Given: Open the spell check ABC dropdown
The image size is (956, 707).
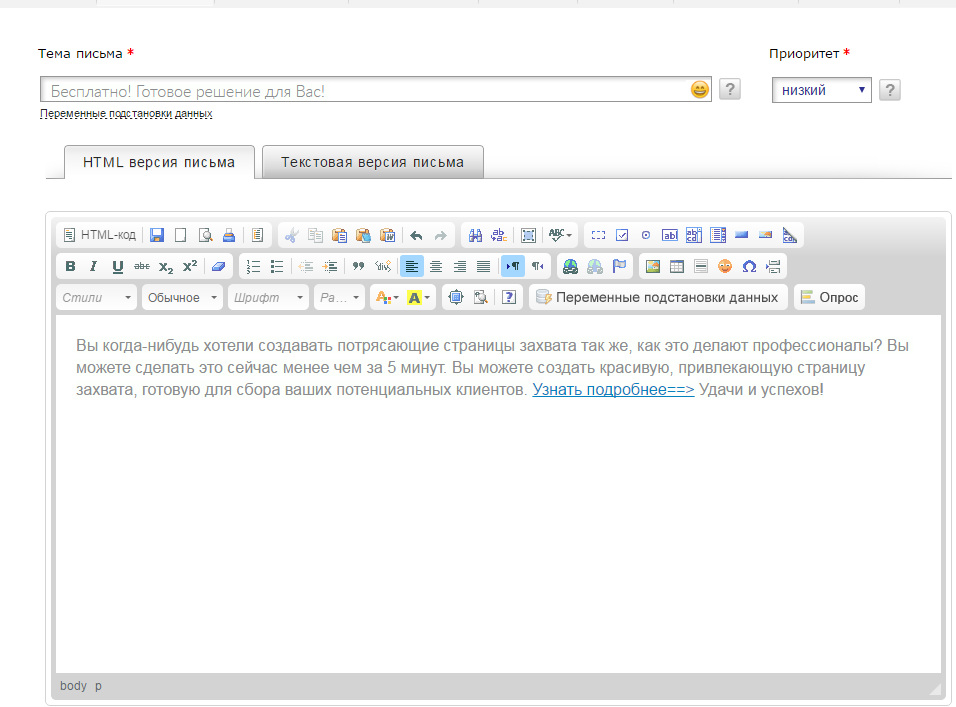Looking at the screenshot, I should tap(560, 235).
